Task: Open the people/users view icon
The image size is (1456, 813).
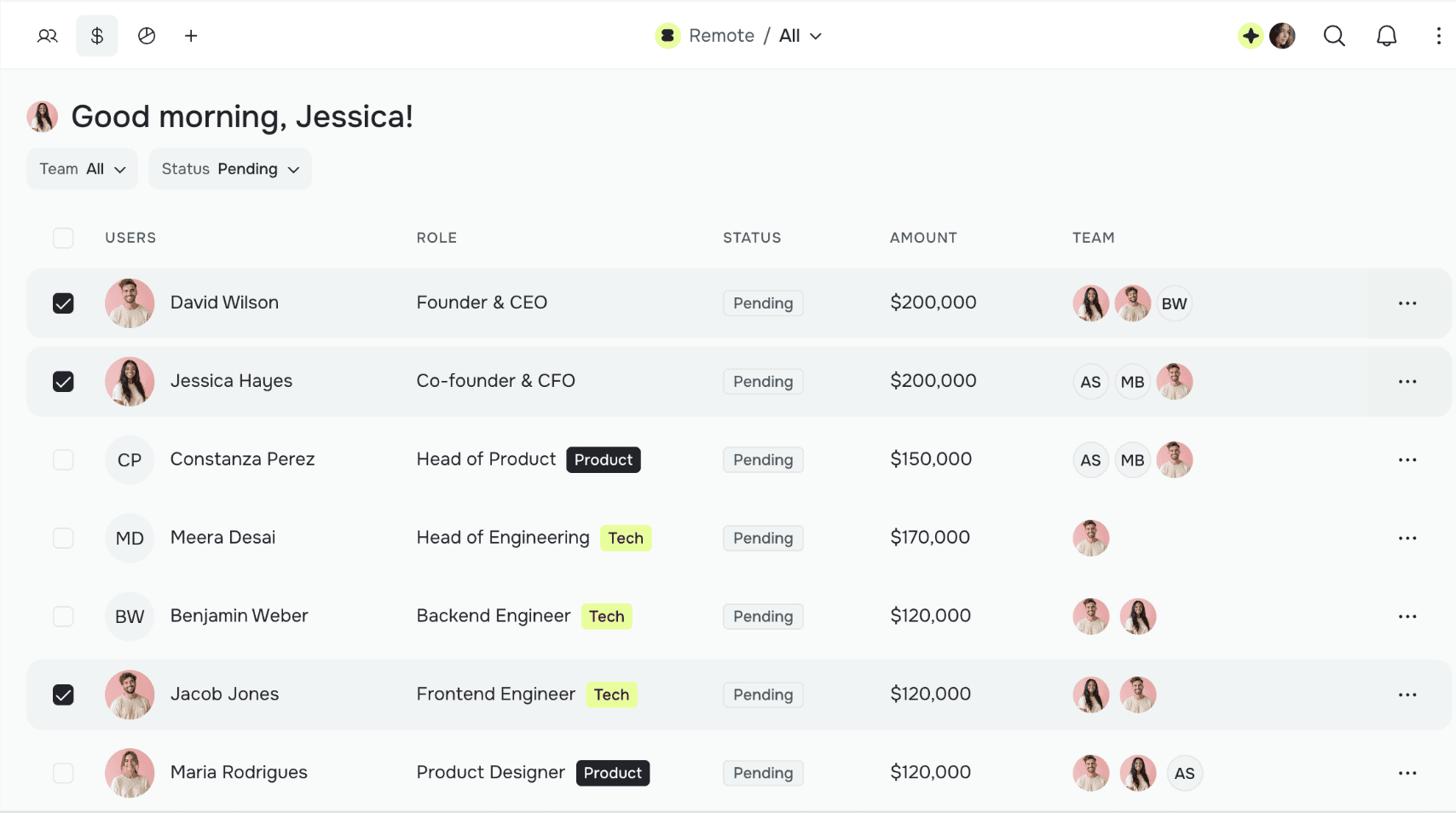Action: coord(48,36)
